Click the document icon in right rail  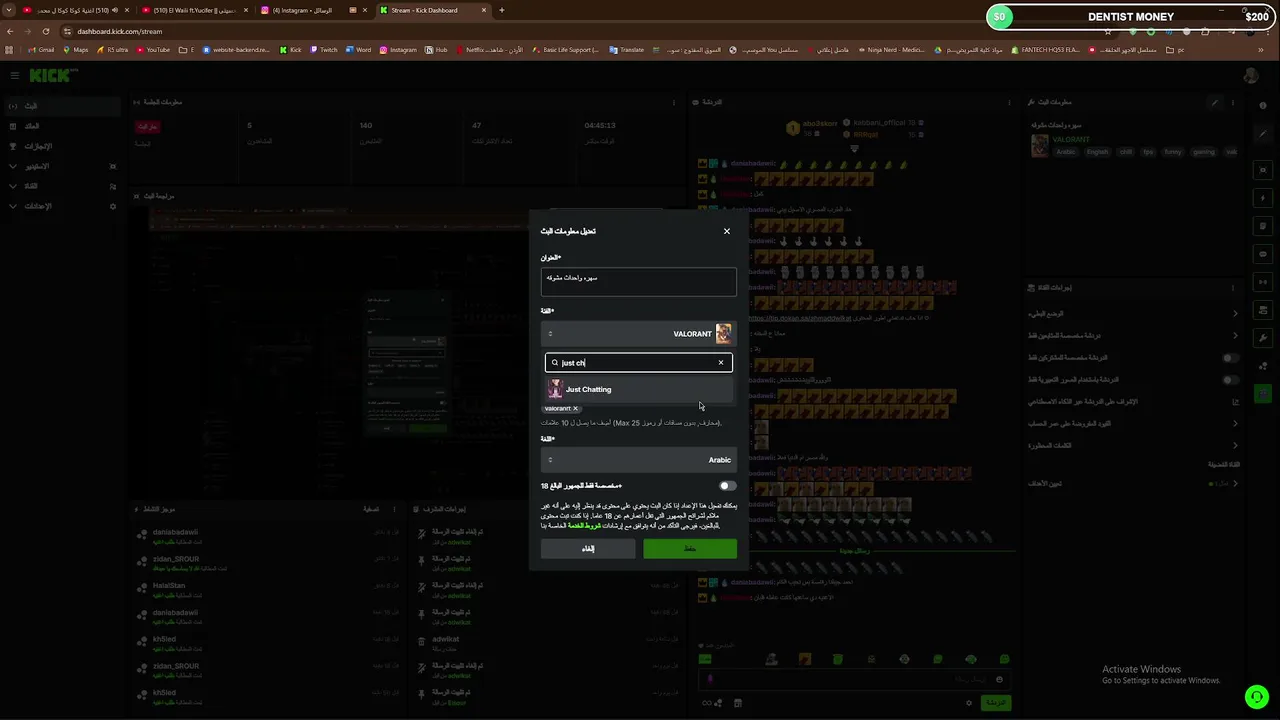(x=1264, y=226)
